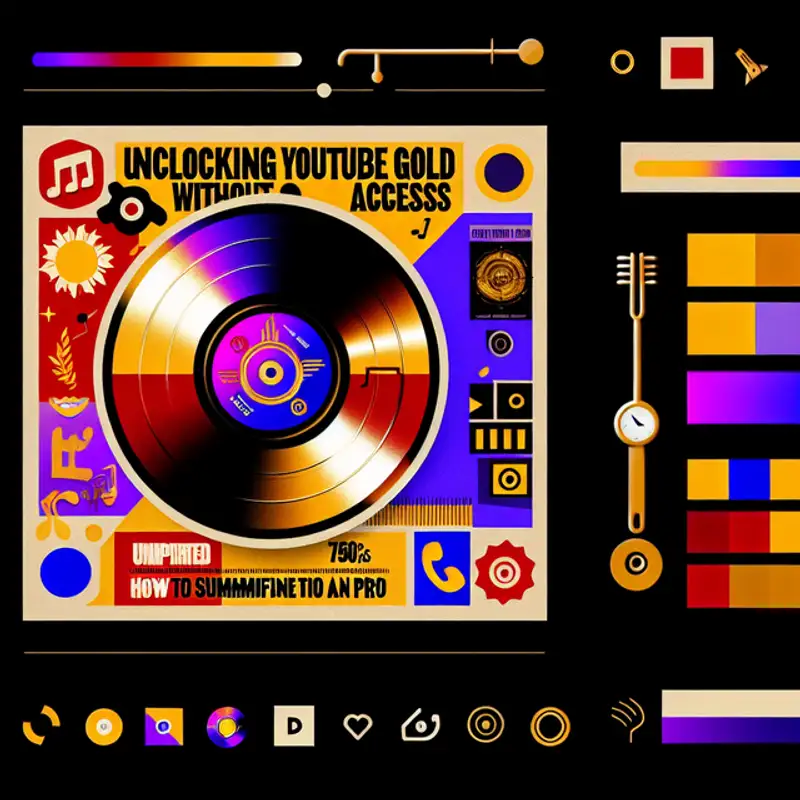Click the white sunflower icon on red panel
Screen dimensions: 800x800
point(77,260)
